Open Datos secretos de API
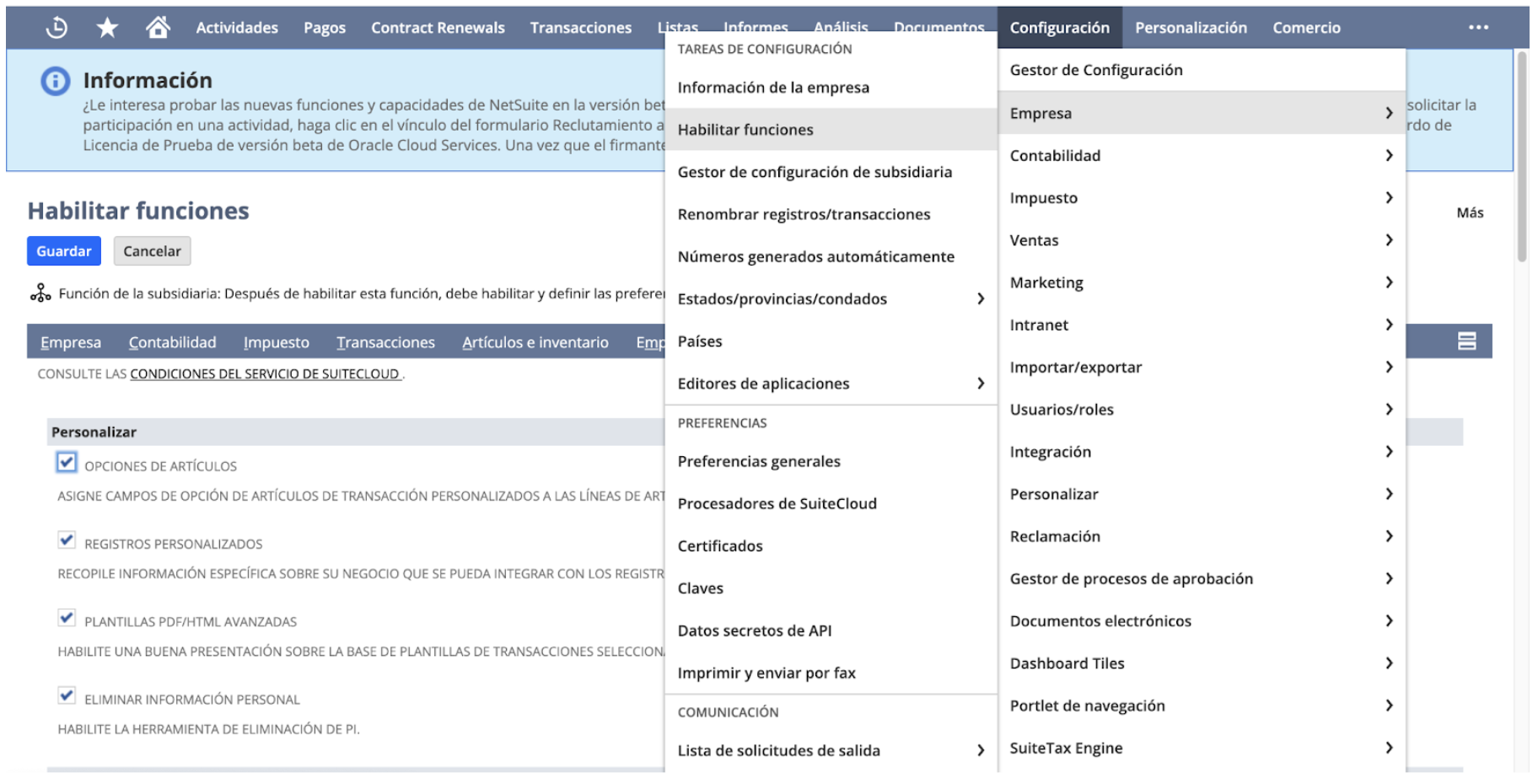The height and width of the screenshot is (784, 1538). tap(831, 631)
